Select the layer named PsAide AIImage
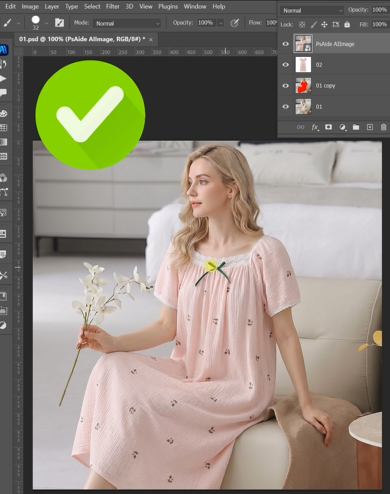The width and height of the screenshot is (390, 494). tap(335, 44)
